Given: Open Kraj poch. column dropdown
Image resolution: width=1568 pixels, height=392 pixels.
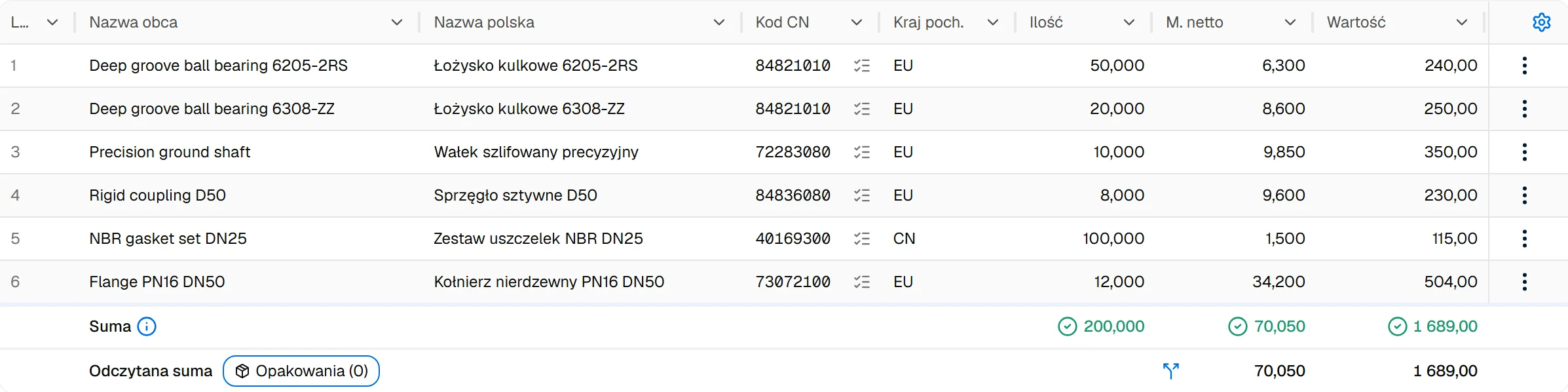Looking at the screenshot, I should 993,22.
